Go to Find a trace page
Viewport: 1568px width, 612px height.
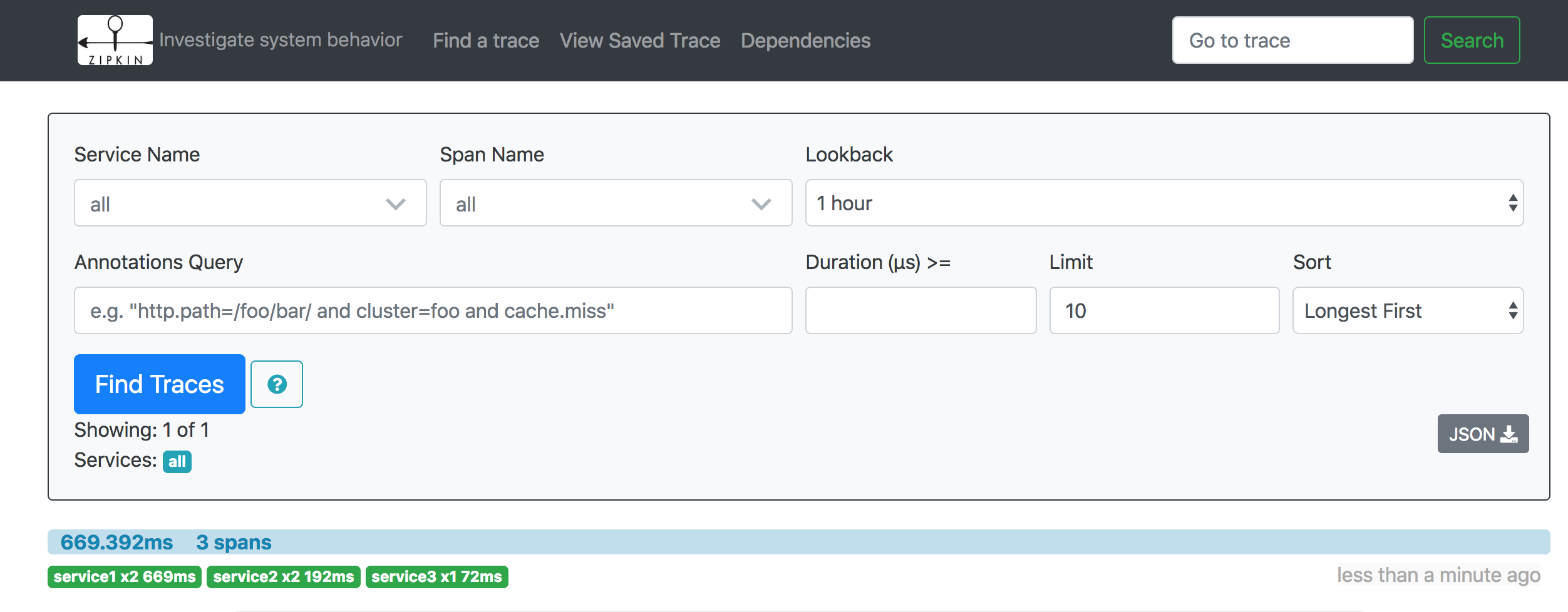click(486, 41)
